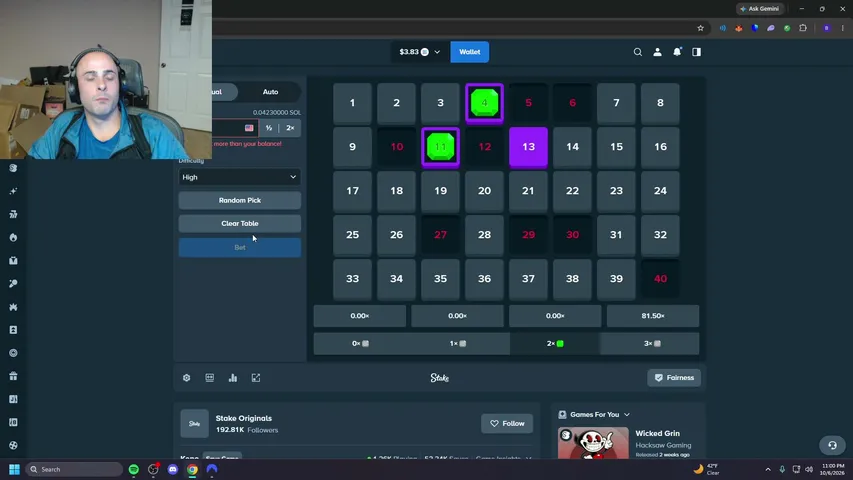This screenshot has height=480, width=853.
Task: Open sidebar soccer ball sports icon
Action: [x=13, y=445]
